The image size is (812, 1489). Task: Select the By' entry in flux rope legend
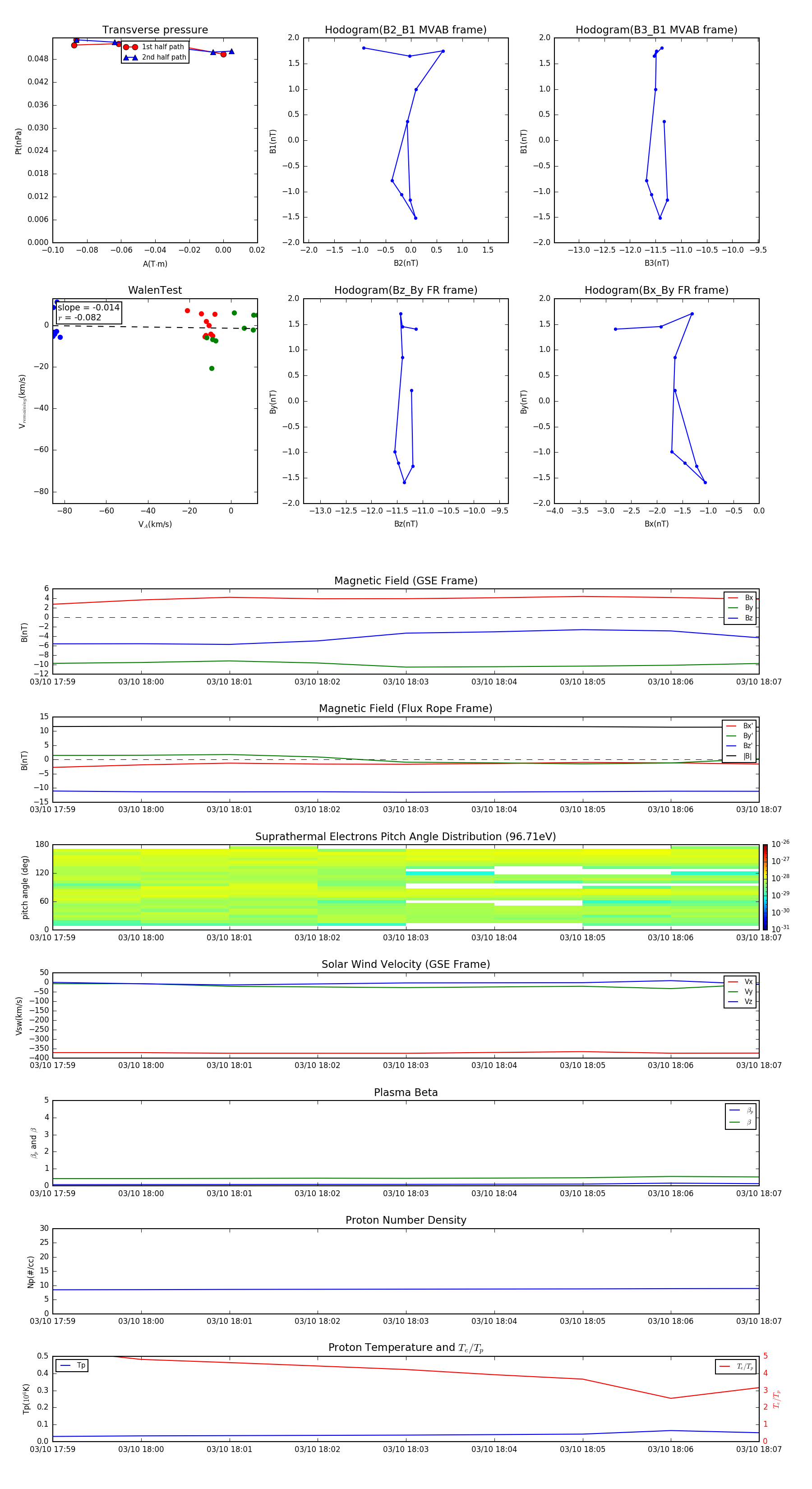(x=739, y=736)
